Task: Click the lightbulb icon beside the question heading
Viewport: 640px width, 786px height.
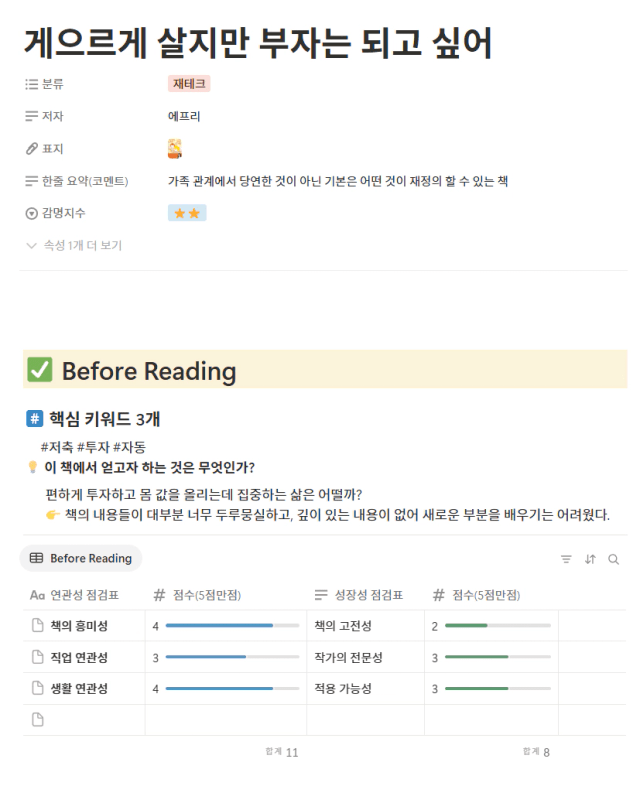Action: pyautogui.click(x=33, y=467)
